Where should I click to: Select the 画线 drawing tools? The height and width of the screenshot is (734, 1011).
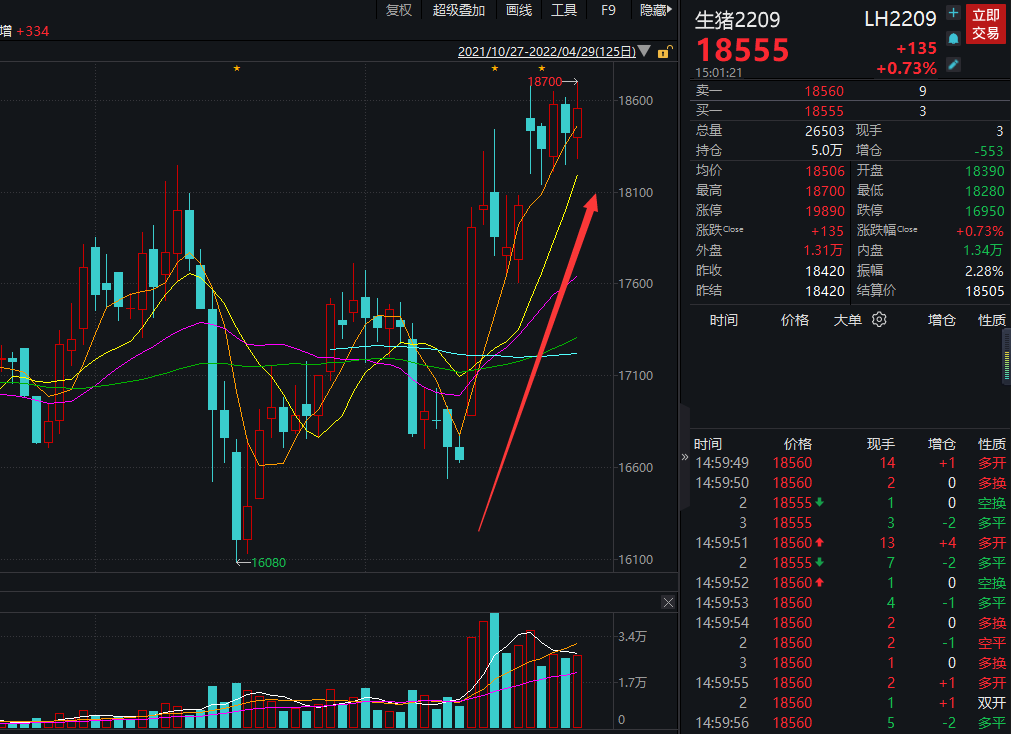tap(519, 10)
